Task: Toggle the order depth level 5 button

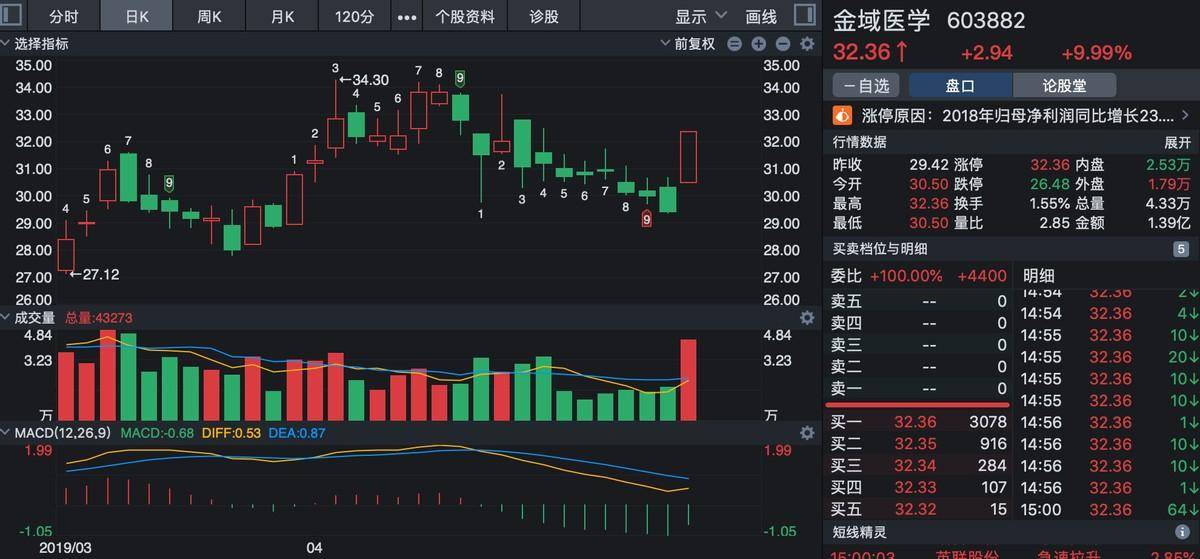Action: coord(1180,249)
